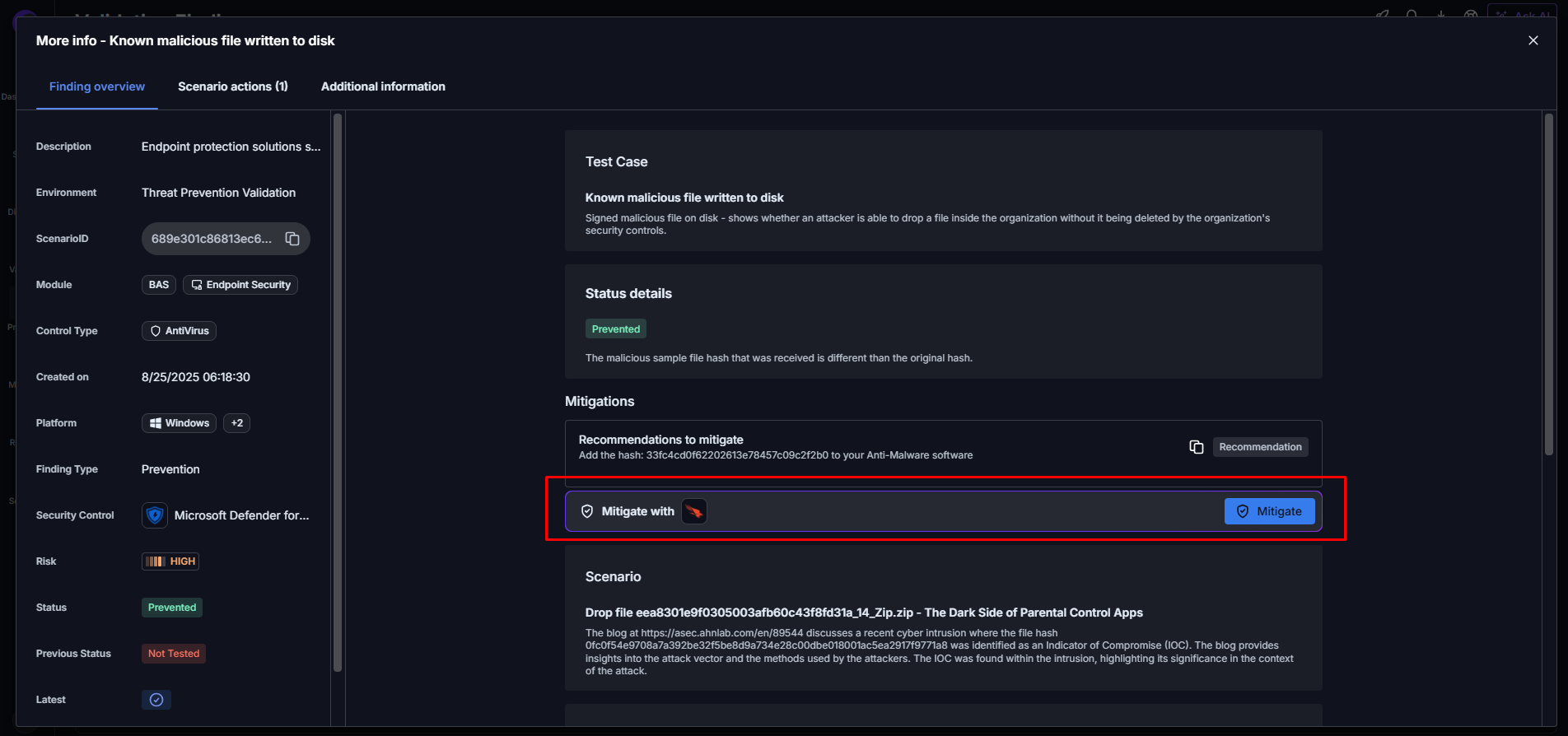Expand the truncated Description text
Image resolution: width=1568 pixels, height=736 pixels.
pyautogui.click(x=231, y=147)
